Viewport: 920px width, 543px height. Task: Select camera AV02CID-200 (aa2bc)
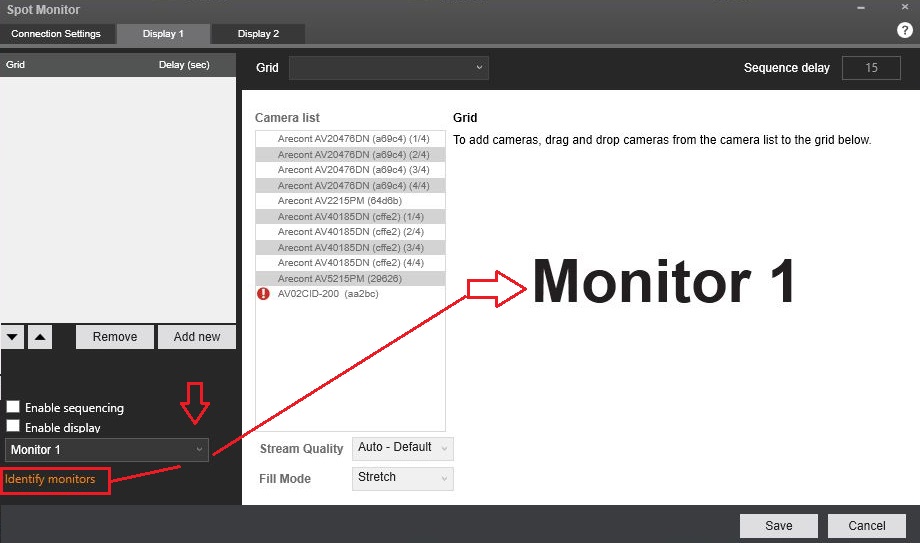pyautogui.click(x=350, y=294)
